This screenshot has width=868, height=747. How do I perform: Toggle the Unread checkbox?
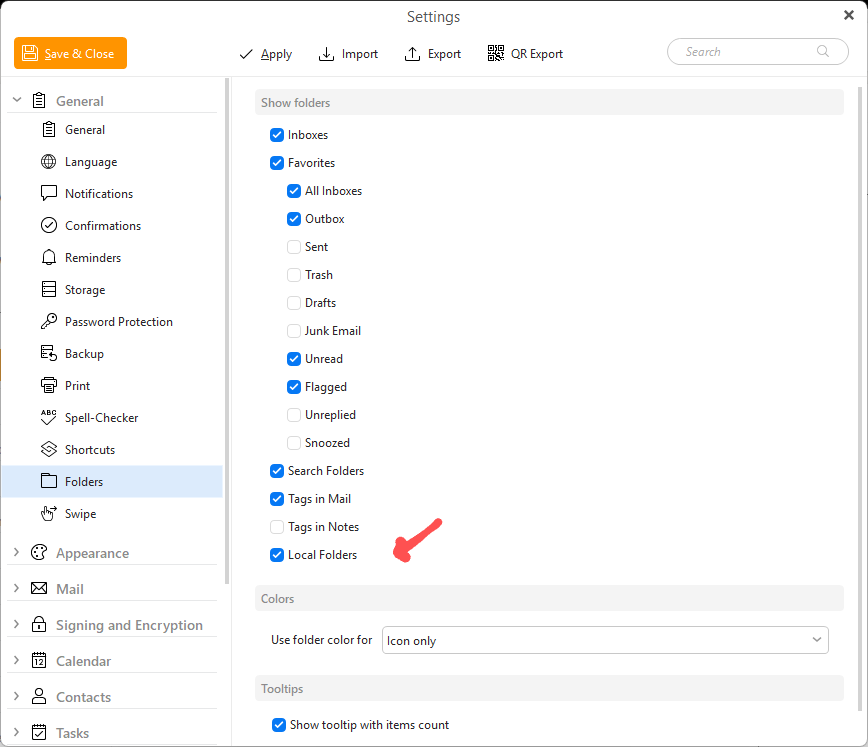pos(294,359)
